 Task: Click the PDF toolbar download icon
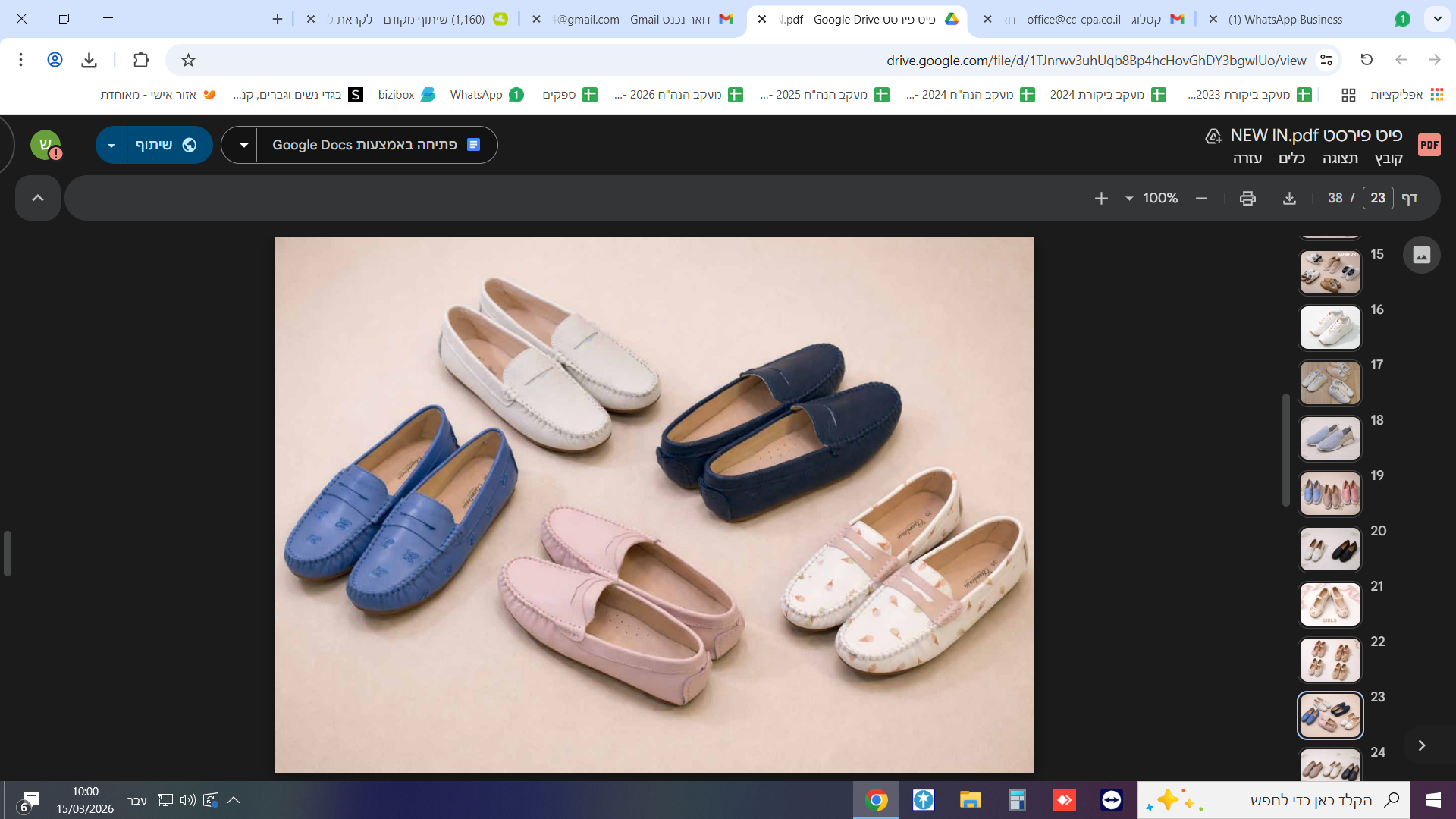point(1289,198)
